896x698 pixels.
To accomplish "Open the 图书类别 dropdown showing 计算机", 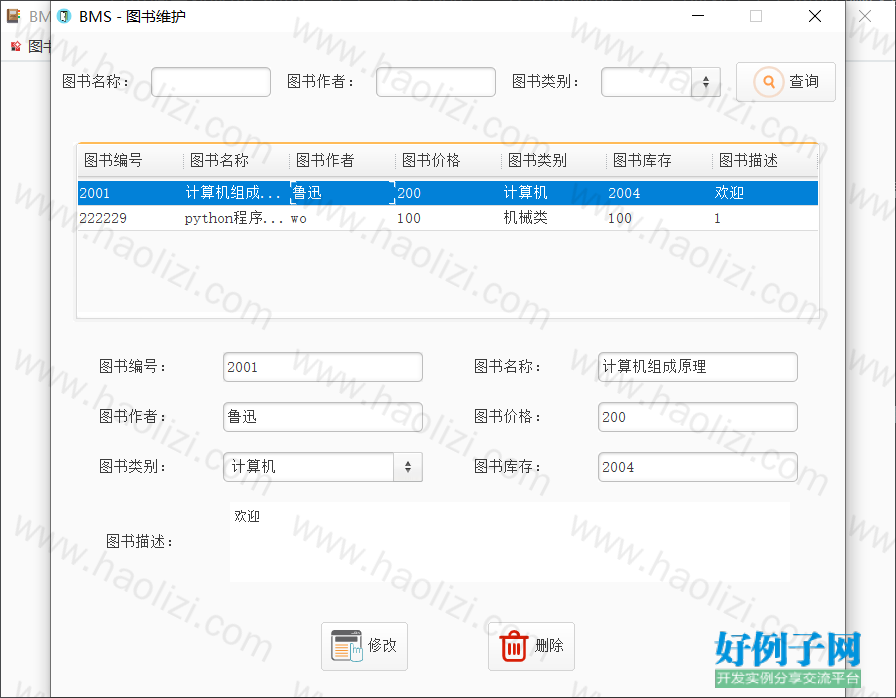I will [323, 467].
